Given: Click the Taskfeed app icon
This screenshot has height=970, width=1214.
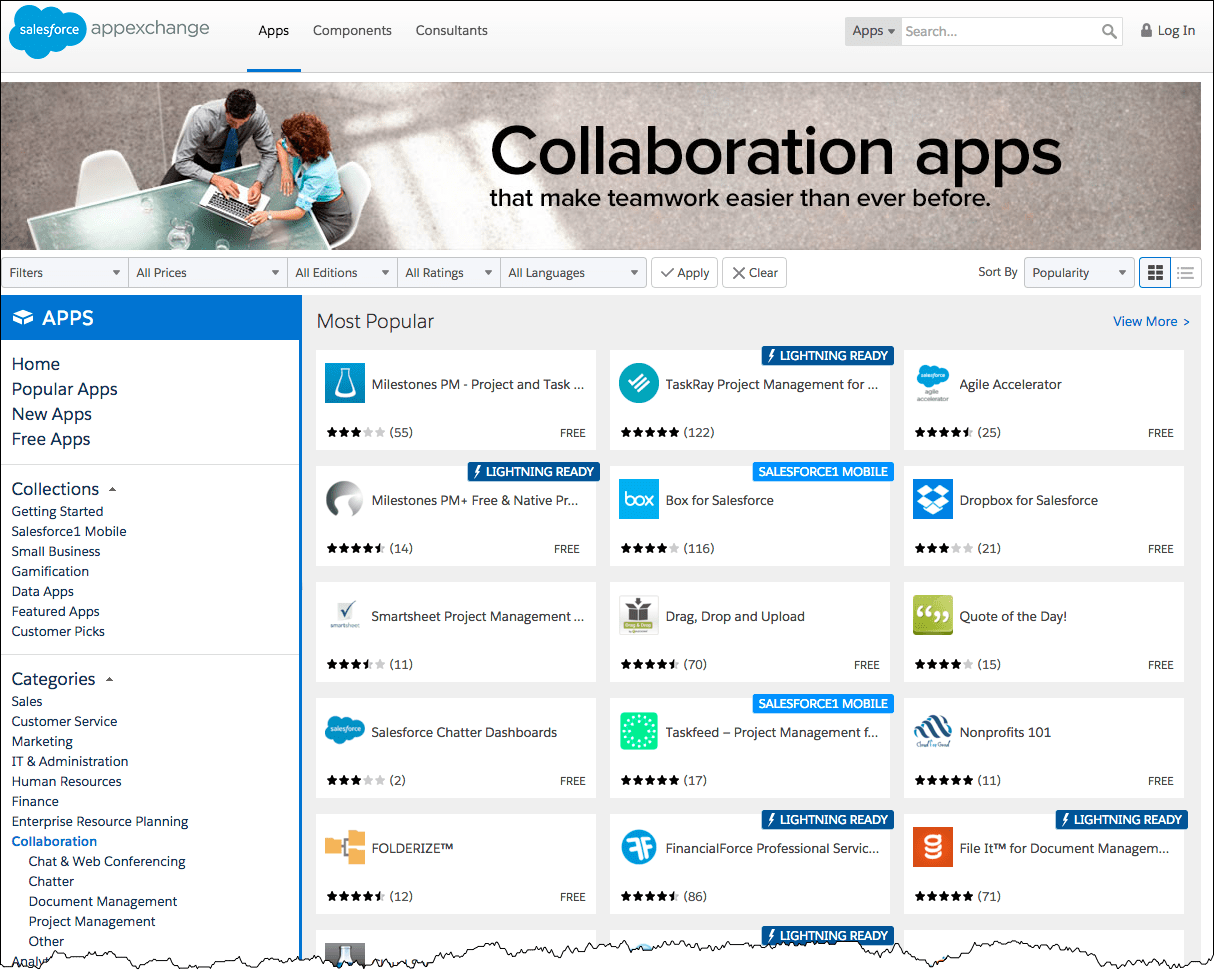Looking at the screenshot, I should (639, 732).
